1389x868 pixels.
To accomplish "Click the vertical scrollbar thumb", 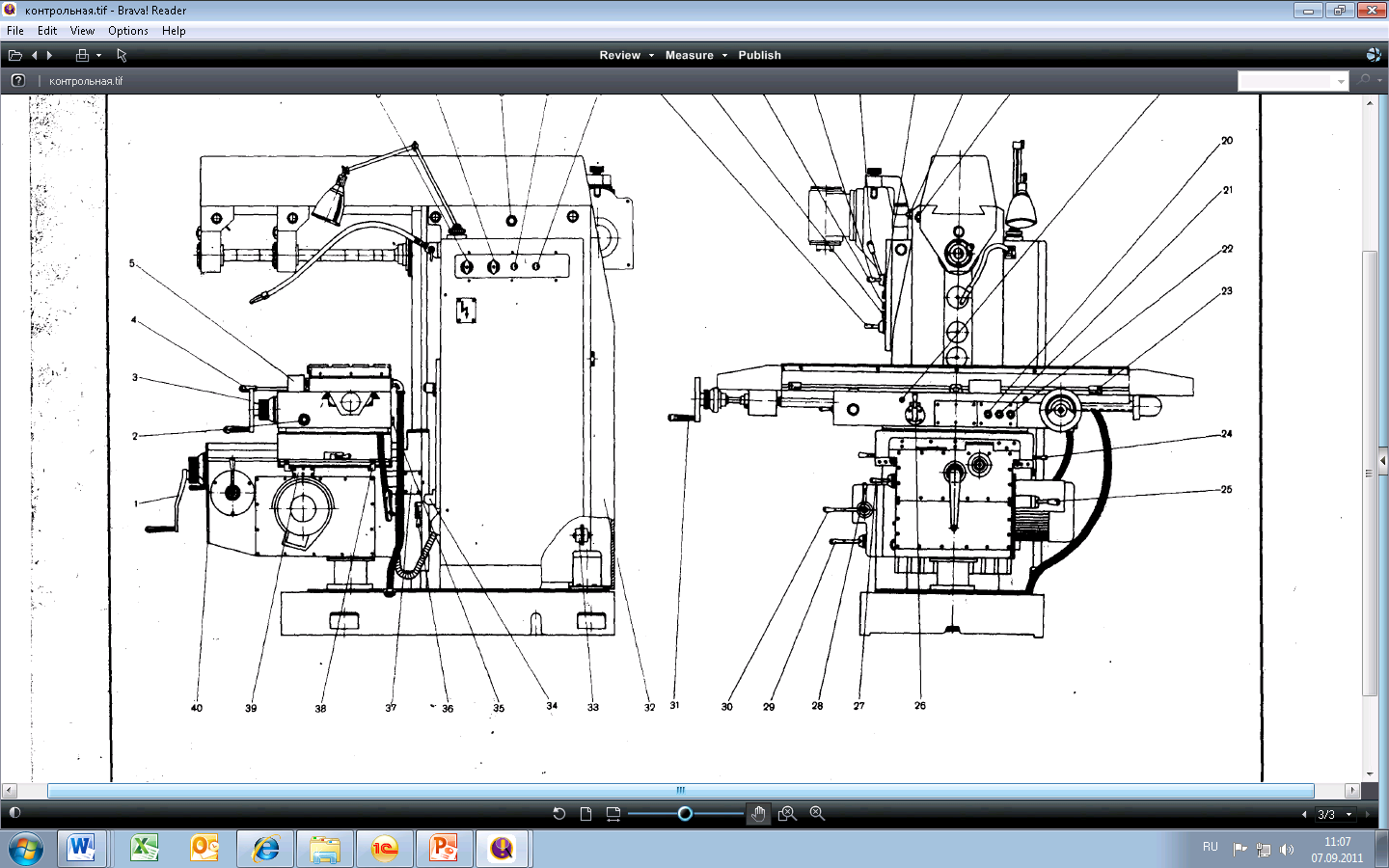I will tap(1370, 473).
